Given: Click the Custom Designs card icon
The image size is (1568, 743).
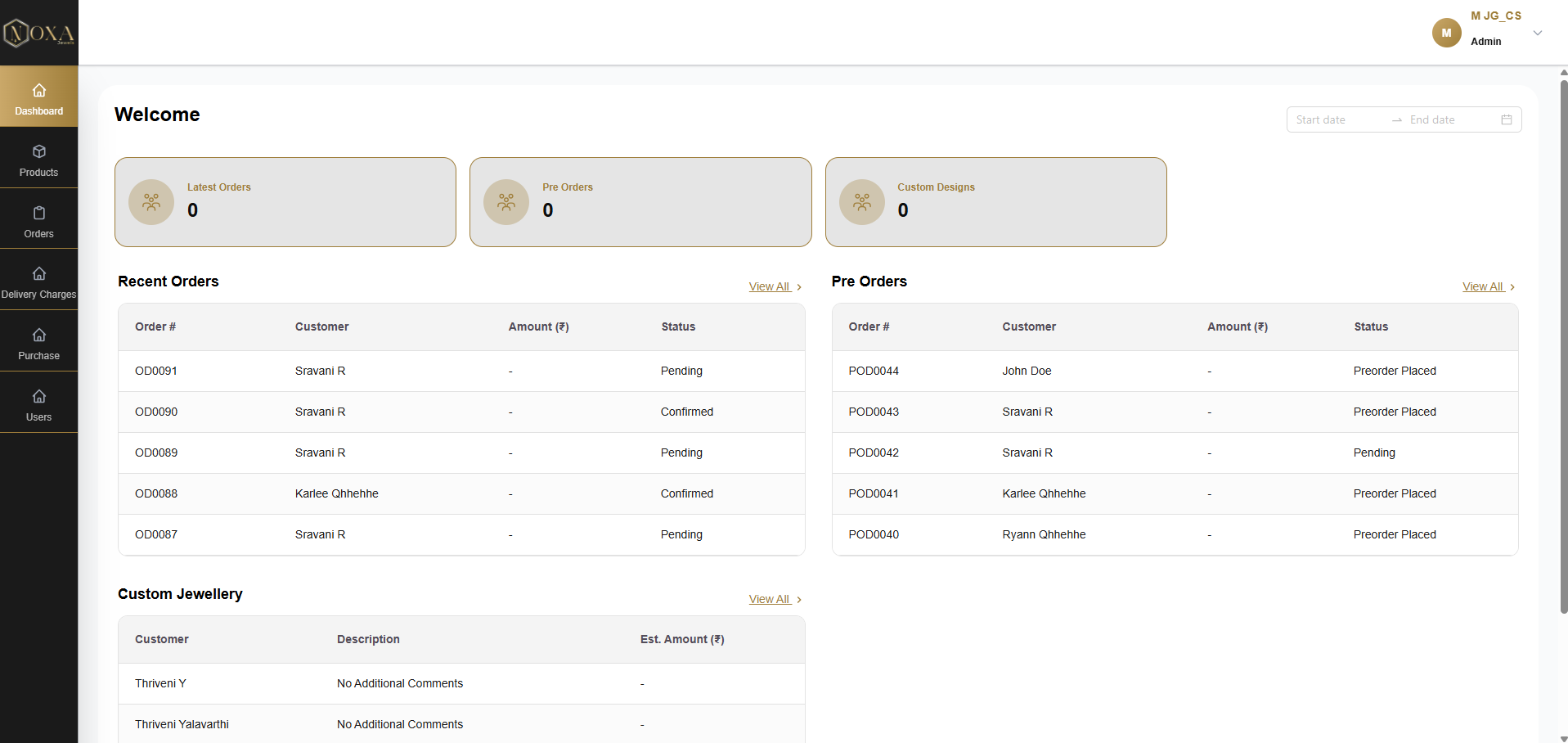Looking at the screenshot, I should [x=862, y=202].
